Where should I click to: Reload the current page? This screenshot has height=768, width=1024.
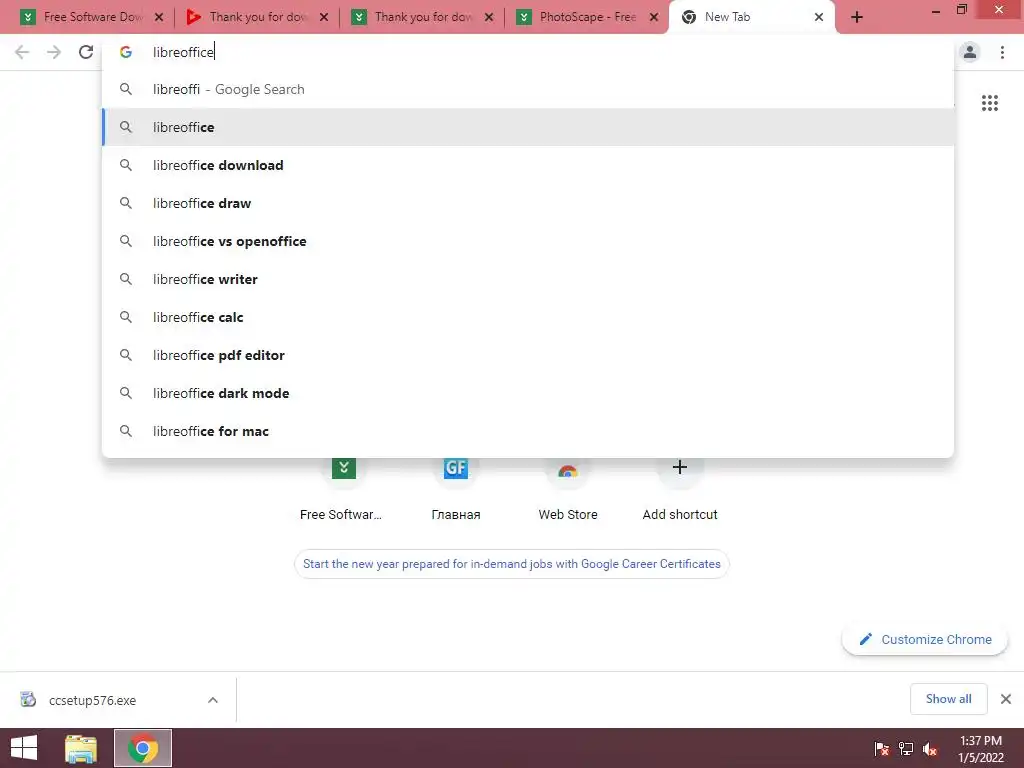pyautogui.click(x=86, y=52)
